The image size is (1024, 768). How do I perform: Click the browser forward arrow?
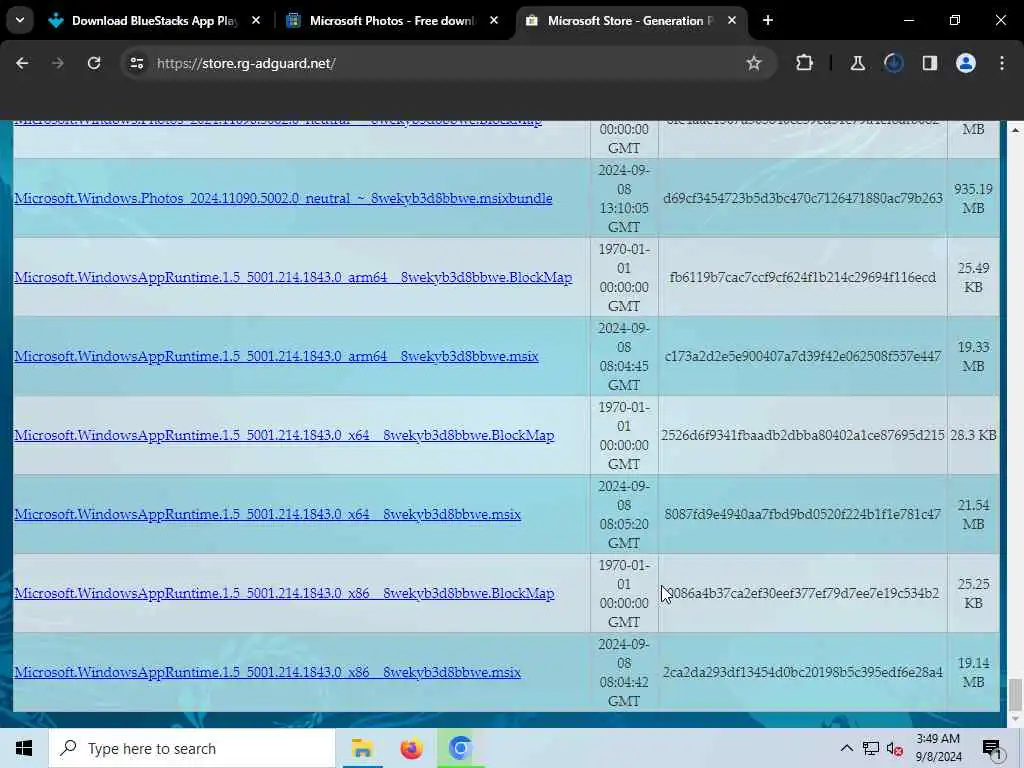(x=57, y=63)
